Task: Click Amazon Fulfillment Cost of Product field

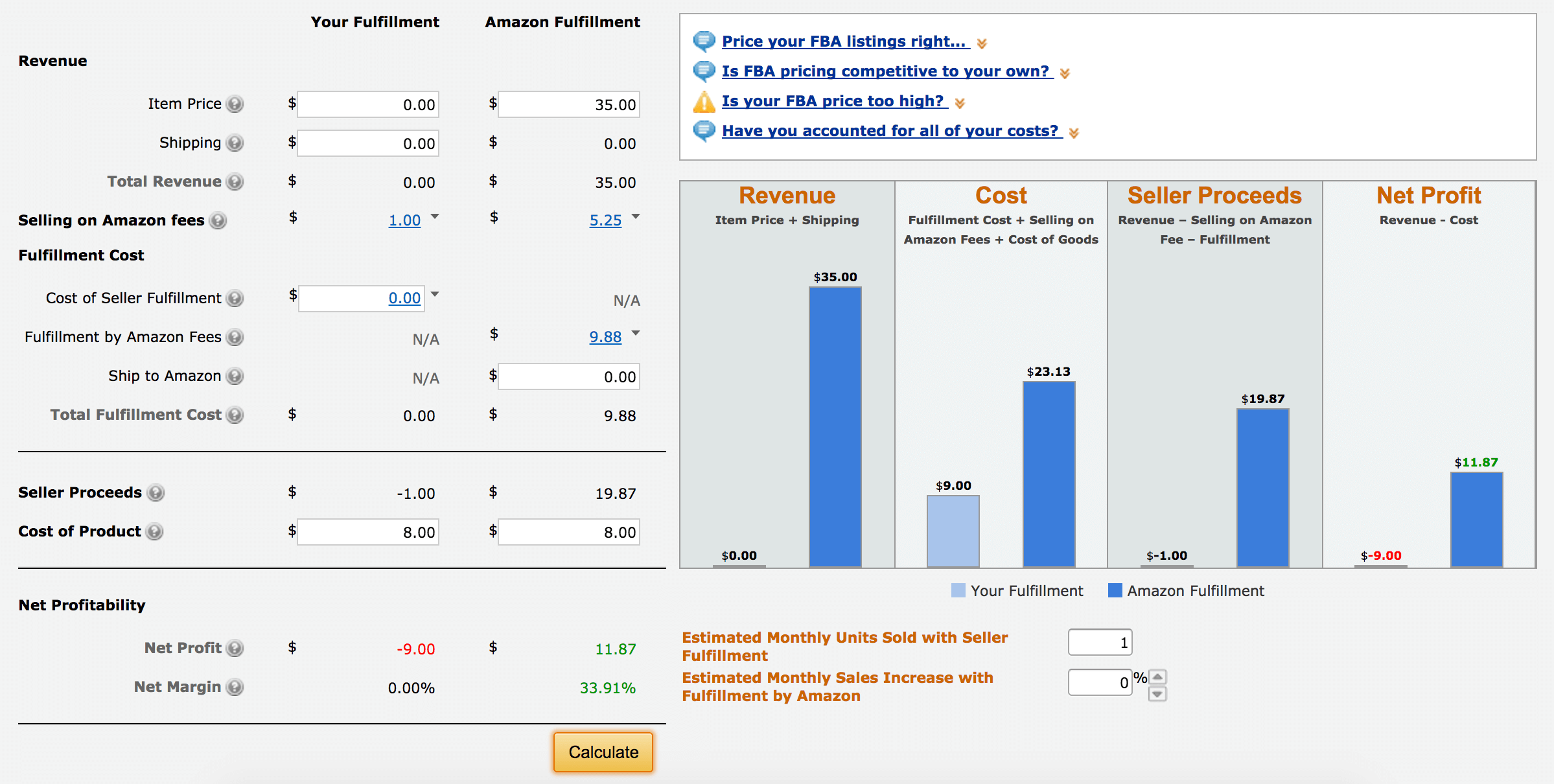Action: 569,532
